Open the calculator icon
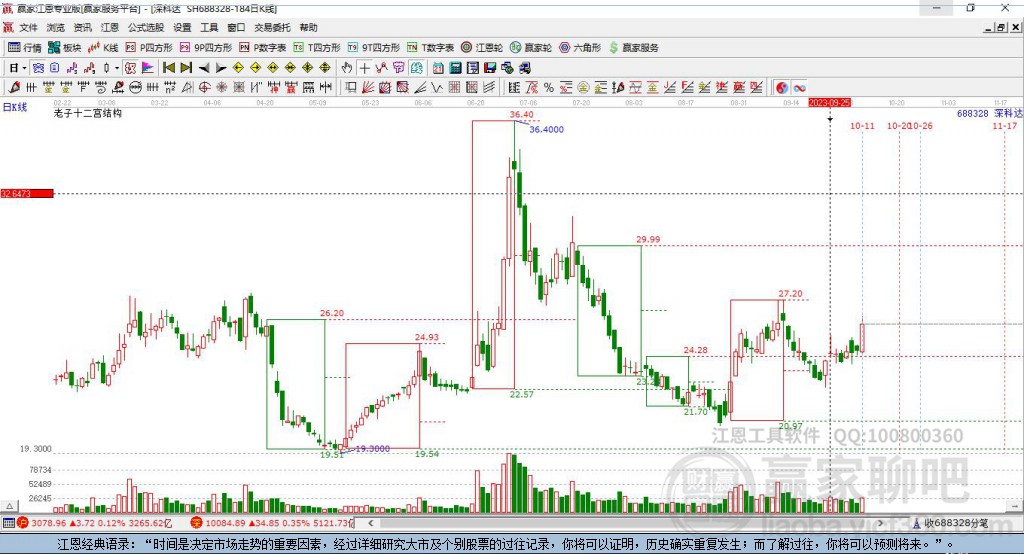The height and width of the screenshot is (554, 1024). point(455,68)
